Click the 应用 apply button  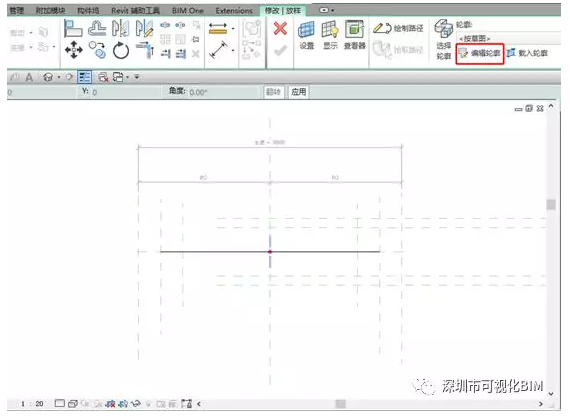(x=298, y=92)
